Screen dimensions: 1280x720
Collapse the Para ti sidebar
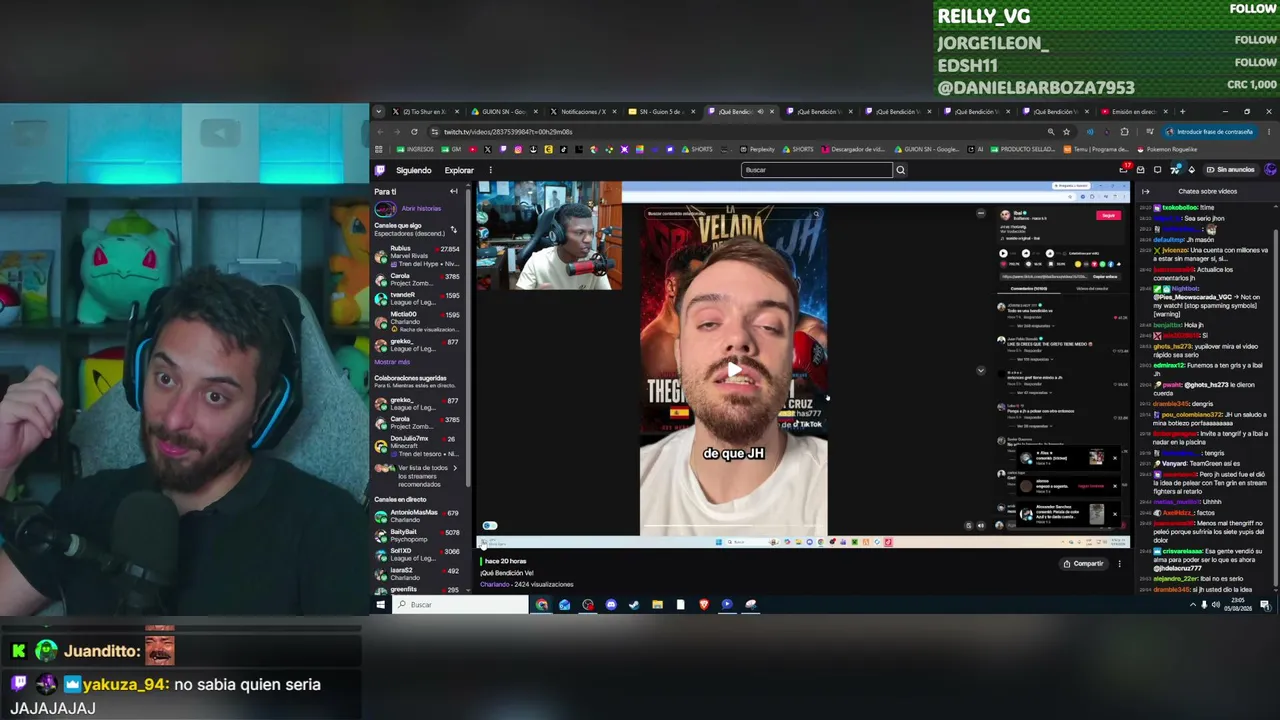[454, 191]
